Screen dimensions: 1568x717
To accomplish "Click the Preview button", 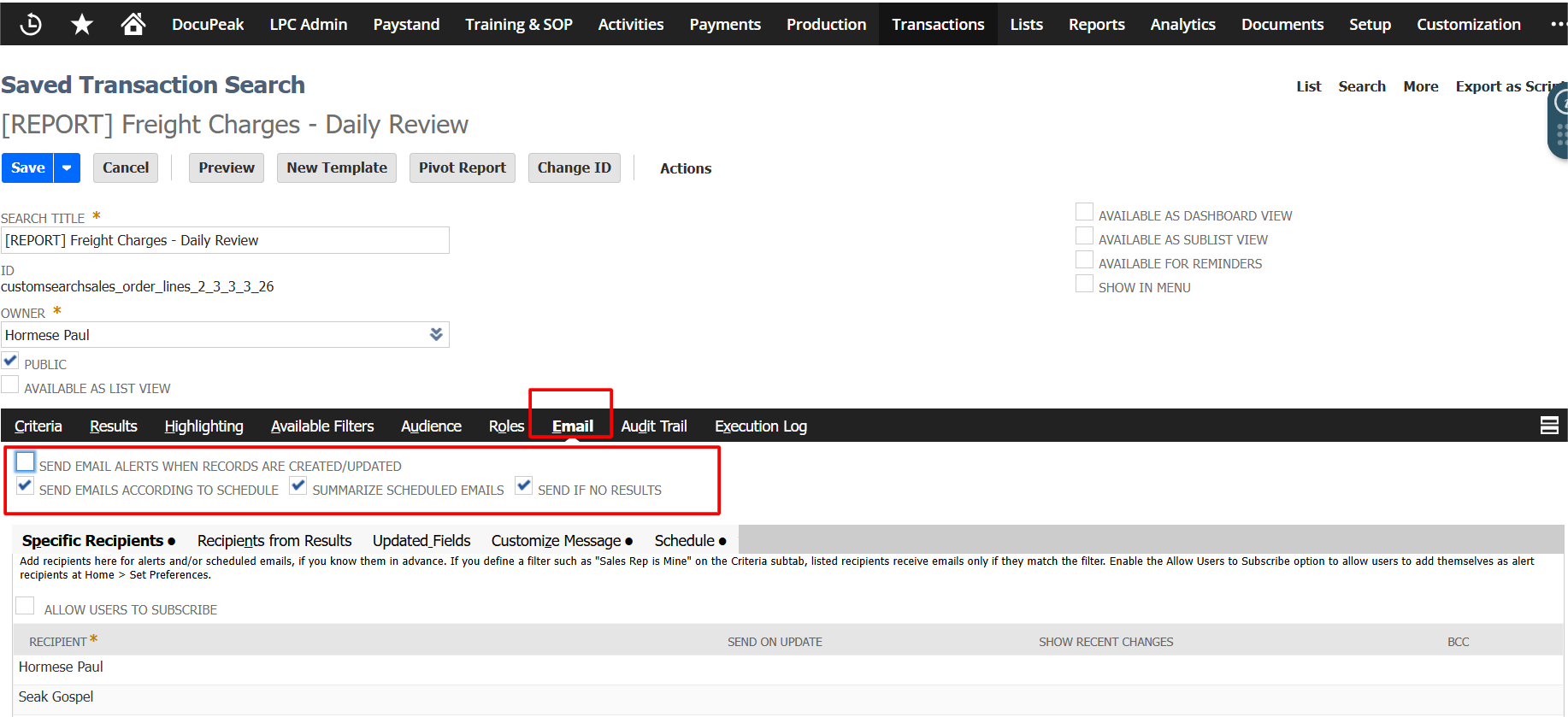I will coord(227,168).
